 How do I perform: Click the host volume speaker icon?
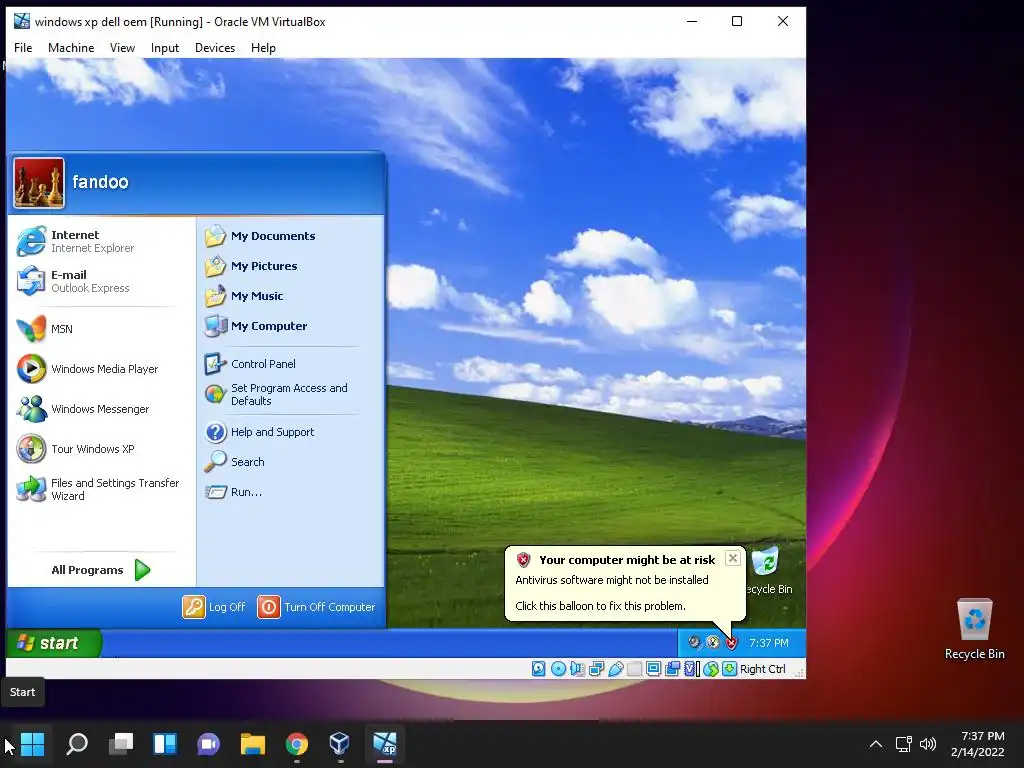click(x=927, y=744)
